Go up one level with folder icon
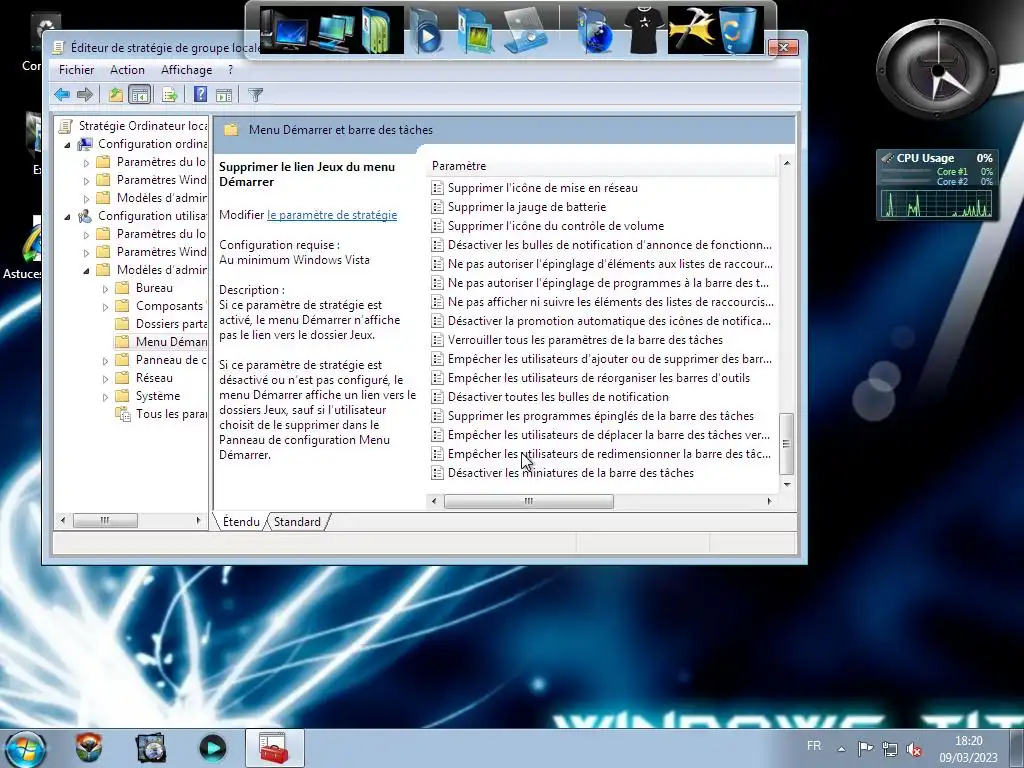This screenshot has height=768, width=1024. coord(116,95)
